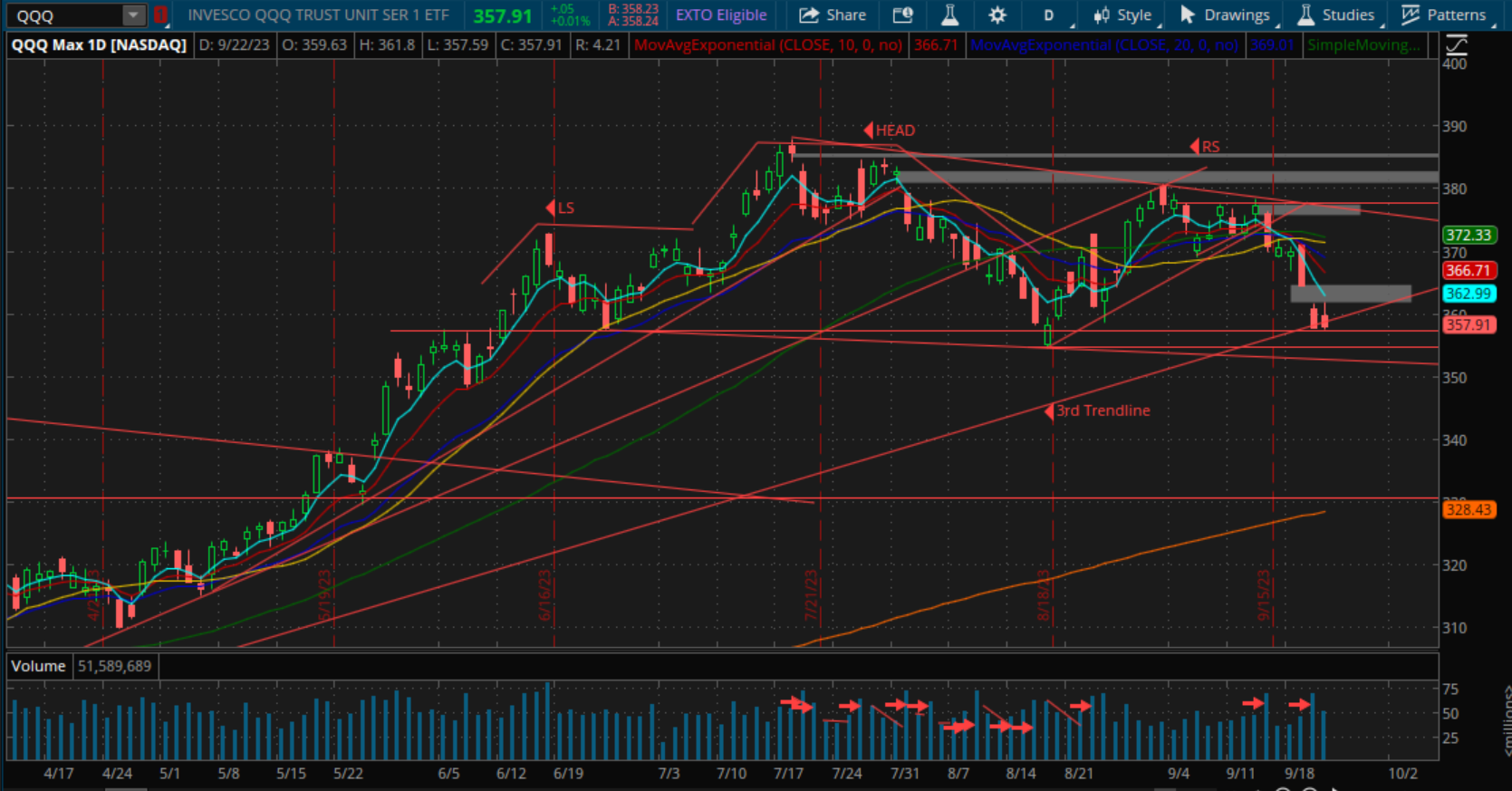Click the red 366.71 price axis bubble

click(x=1468, y=270)
